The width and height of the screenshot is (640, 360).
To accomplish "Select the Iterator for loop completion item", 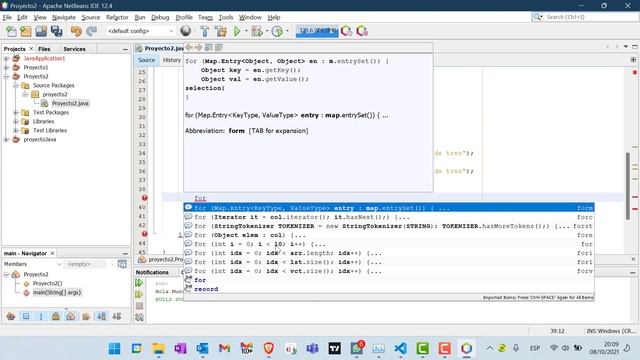I will click(389, 217).
